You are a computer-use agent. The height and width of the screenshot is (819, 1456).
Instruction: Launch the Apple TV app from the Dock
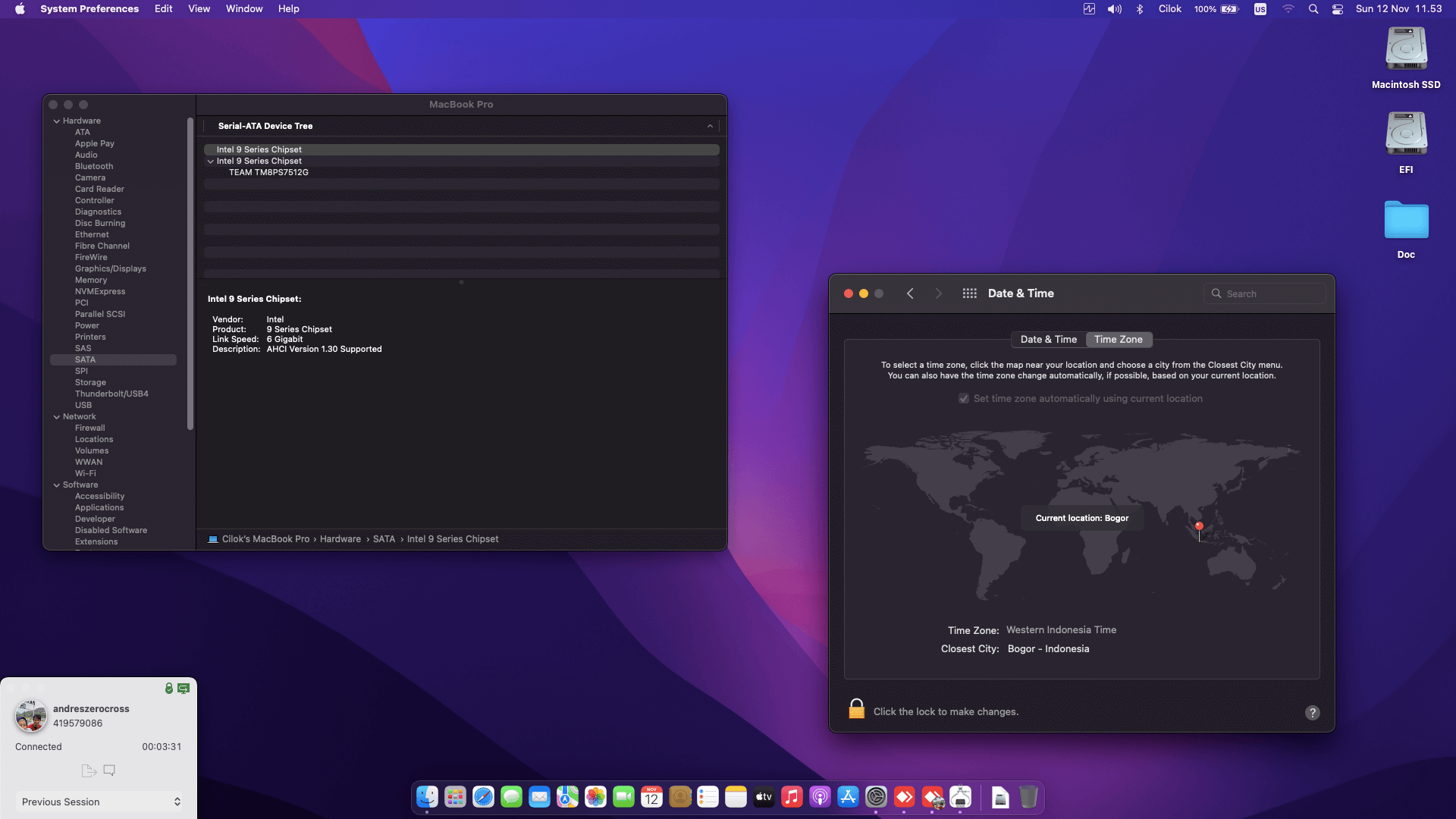764,797
